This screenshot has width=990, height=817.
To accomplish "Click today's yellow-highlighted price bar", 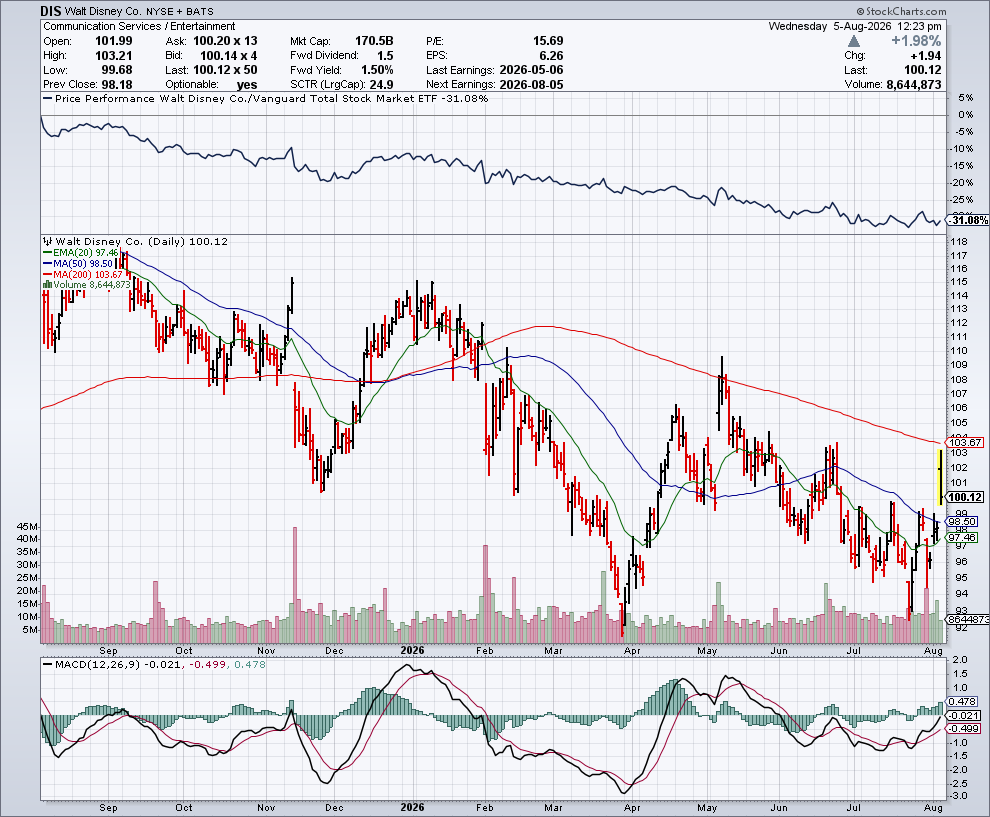I will pyautogui.click(x=941, y=477).
